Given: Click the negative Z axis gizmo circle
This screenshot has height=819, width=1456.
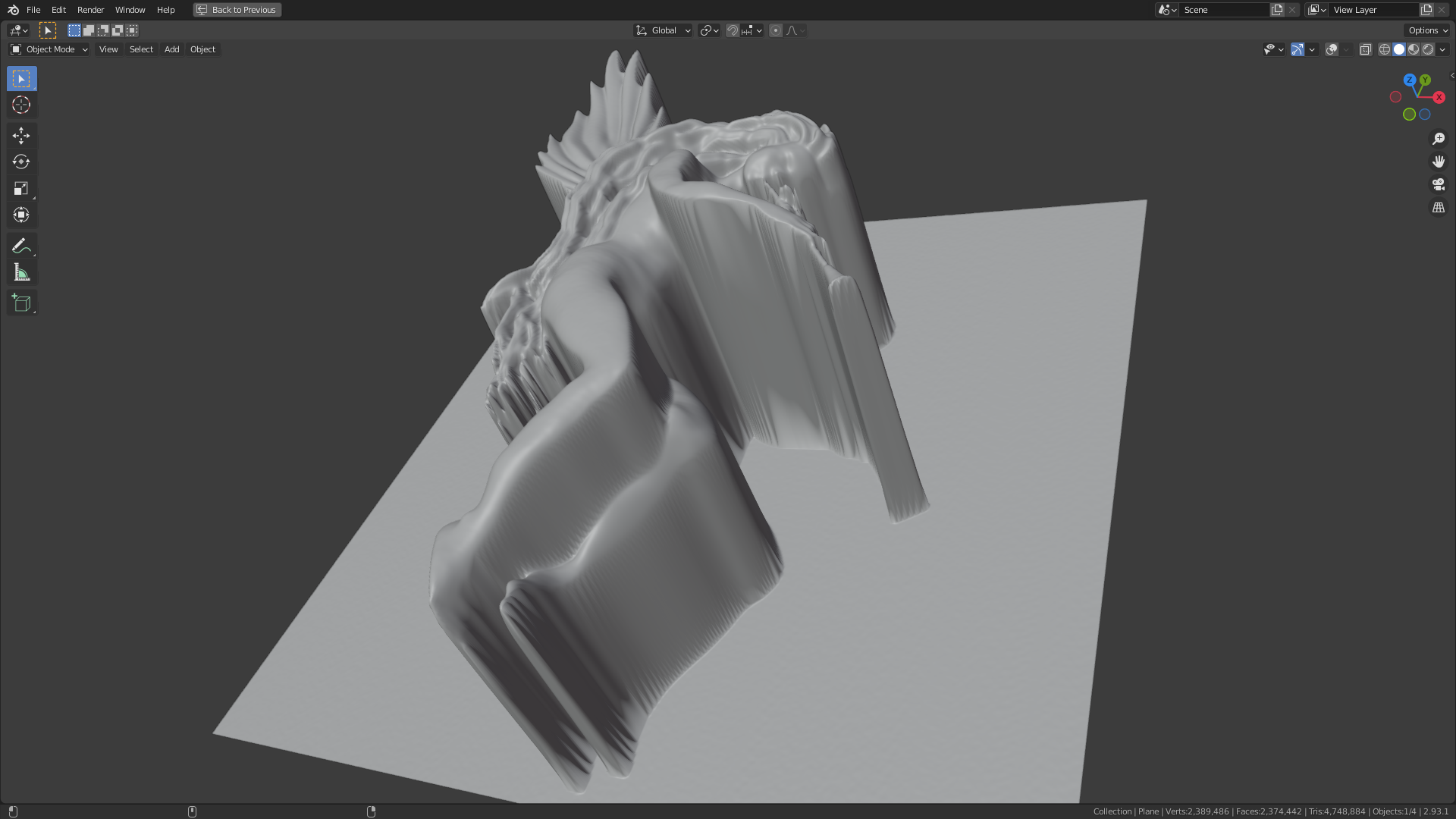Looking at the screenshot, I should tap(1425, 115).
